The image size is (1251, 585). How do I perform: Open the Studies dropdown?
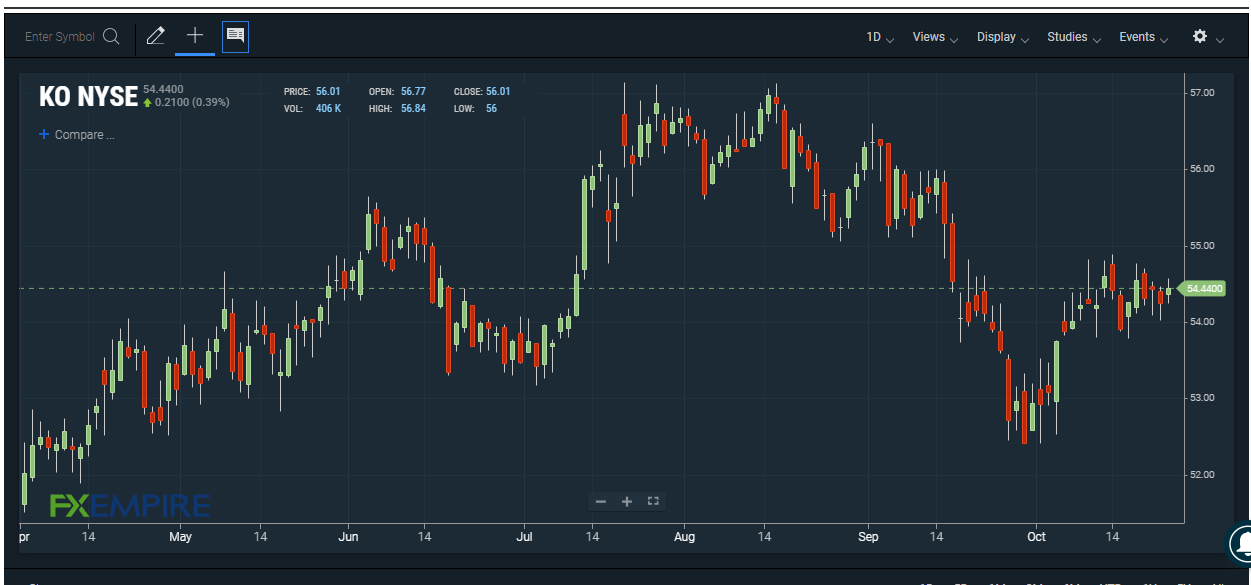click(1074, 37)
